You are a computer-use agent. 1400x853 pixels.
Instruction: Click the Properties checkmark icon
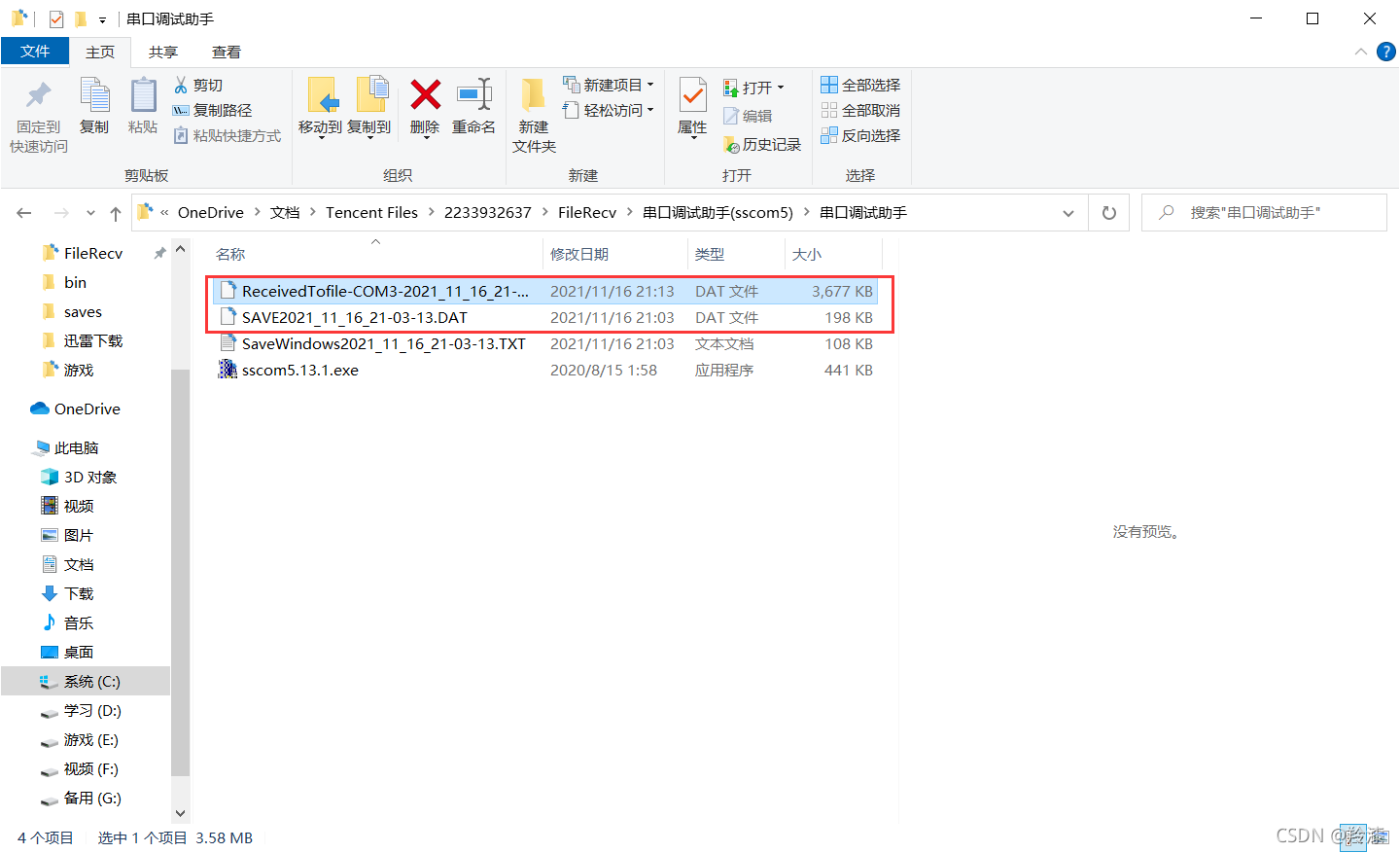click(x=692, y=95)
